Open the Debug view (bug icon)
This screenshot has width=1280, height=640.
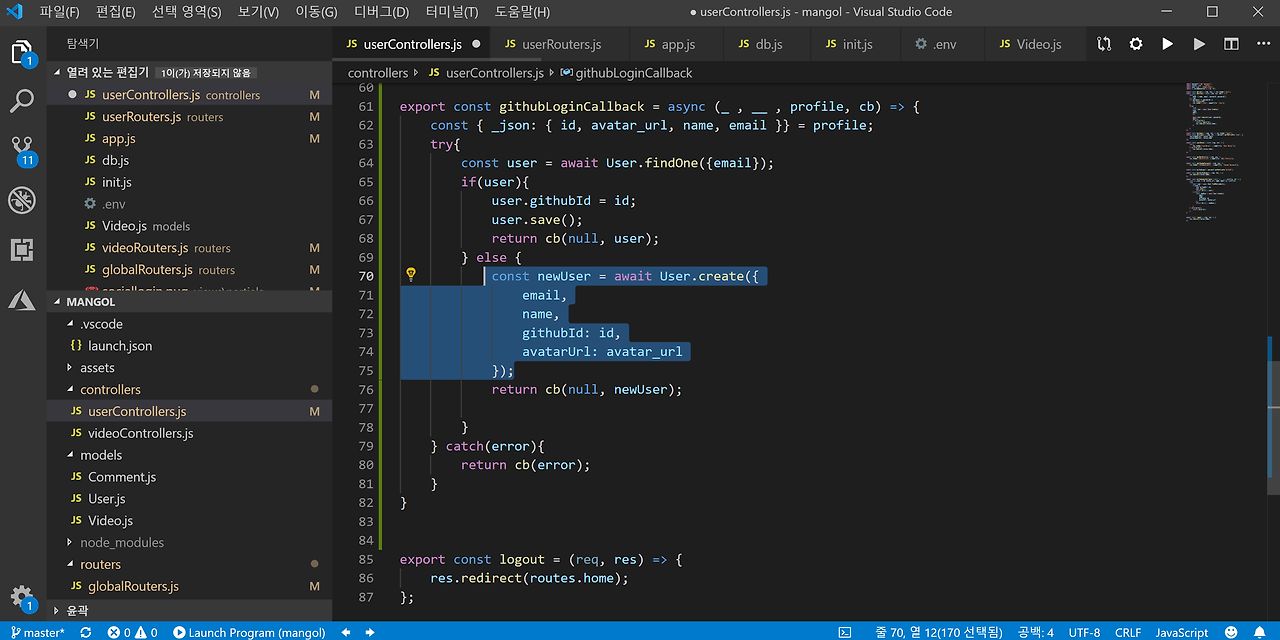(22, 200)
